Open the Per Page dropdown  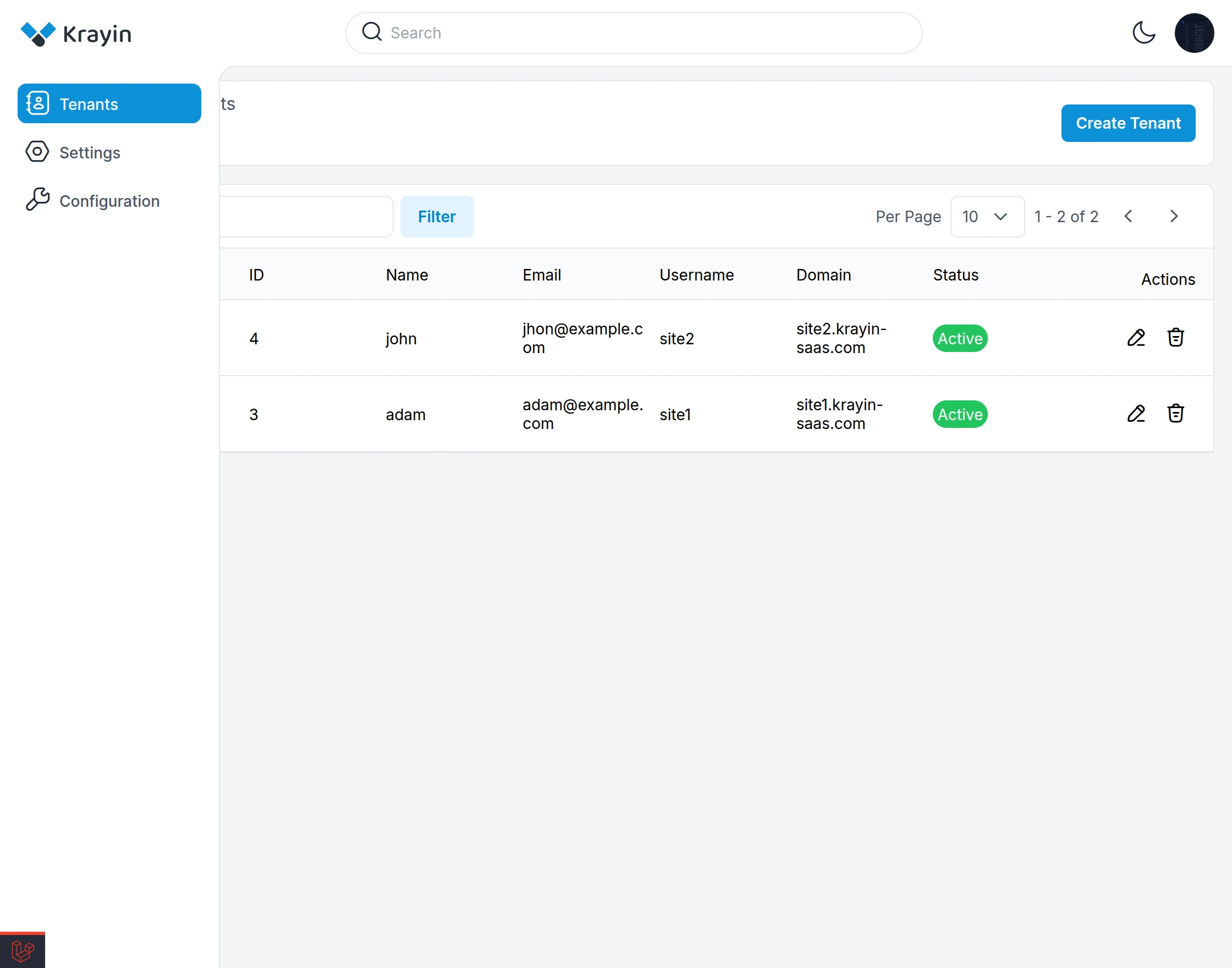pyautogui.click(x=987, y=217)
